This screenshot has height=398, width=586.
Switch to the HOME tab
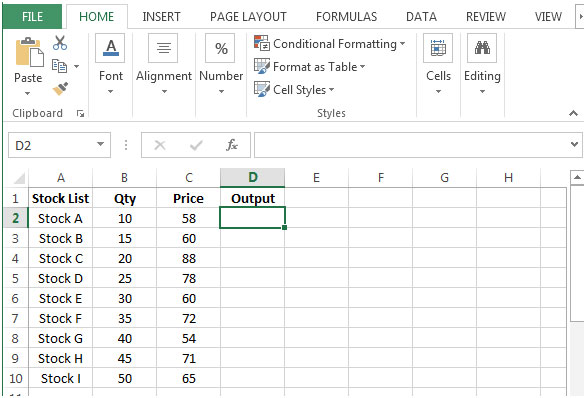point(96,17)
